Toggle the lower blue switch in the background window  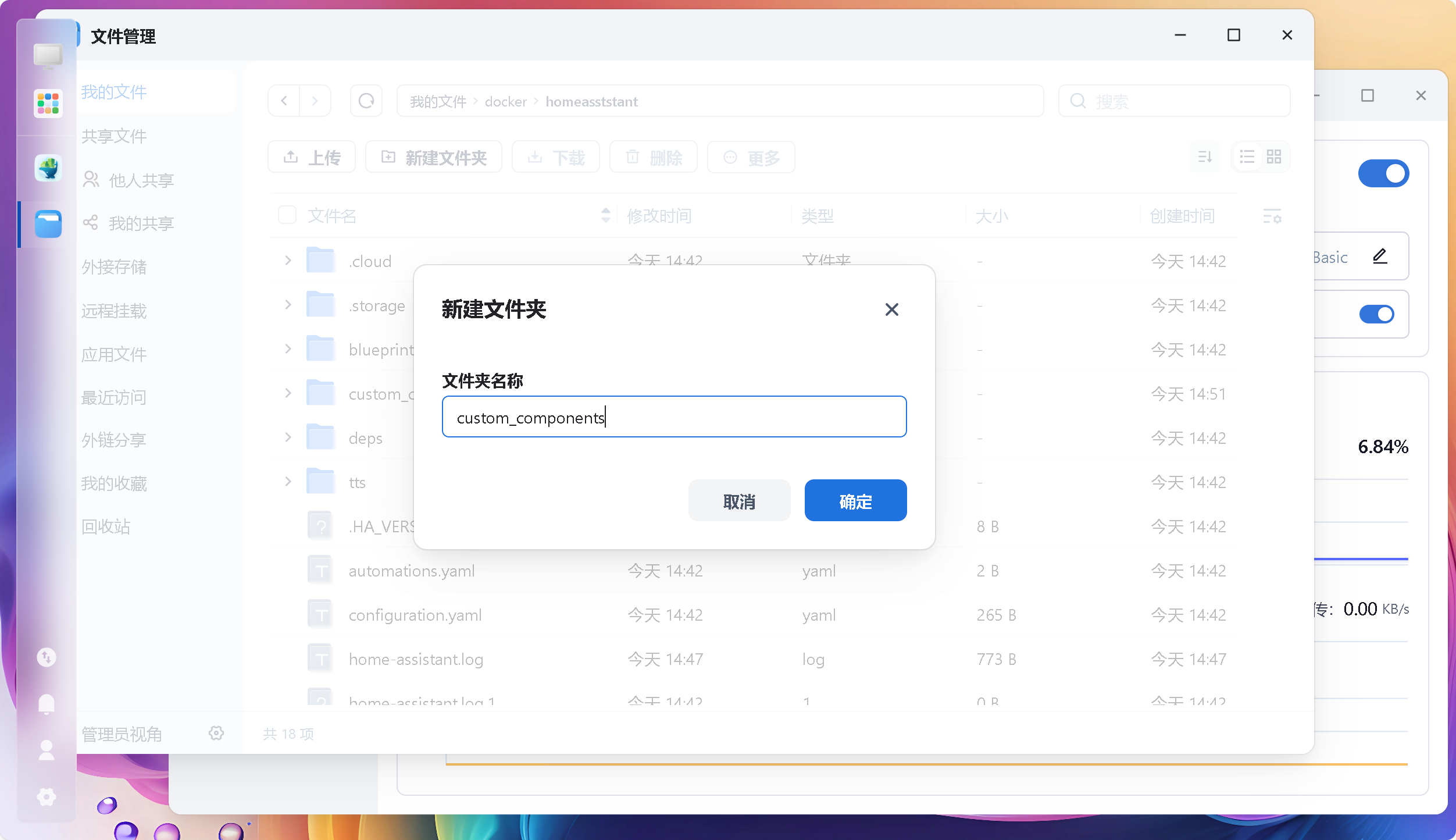coord(1376,314)
